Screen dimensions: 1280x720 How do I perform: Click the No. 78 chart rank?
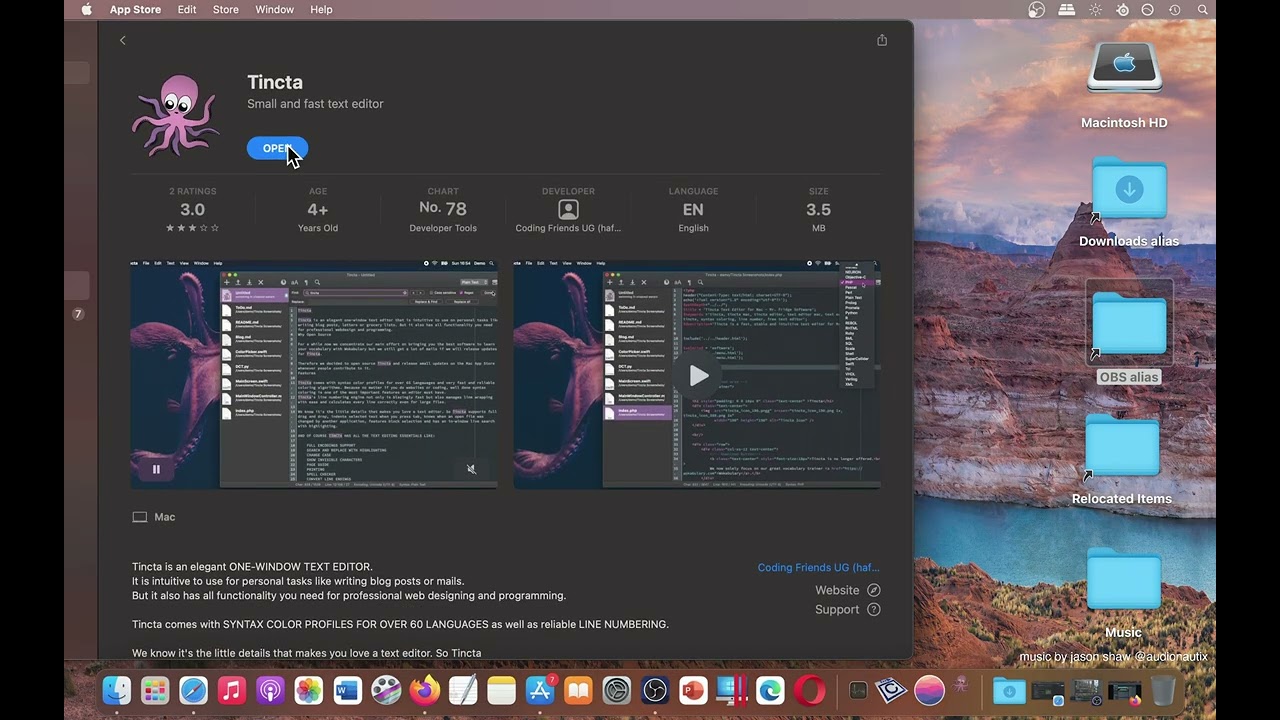443,208
